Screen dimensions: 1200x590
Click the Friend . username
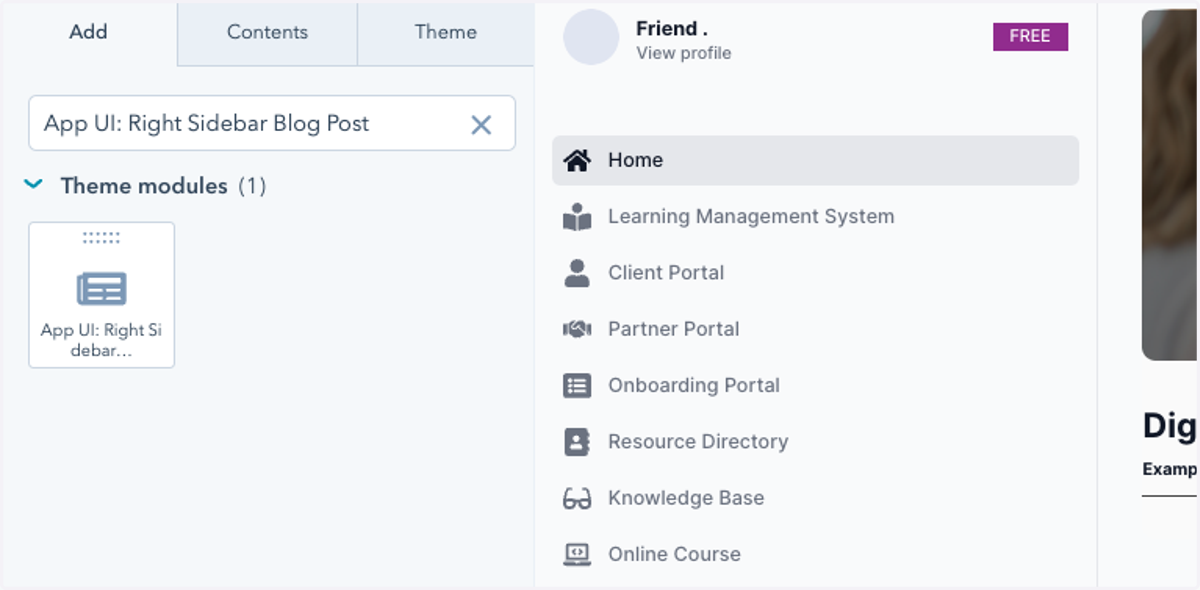click(x=672, y=29)
